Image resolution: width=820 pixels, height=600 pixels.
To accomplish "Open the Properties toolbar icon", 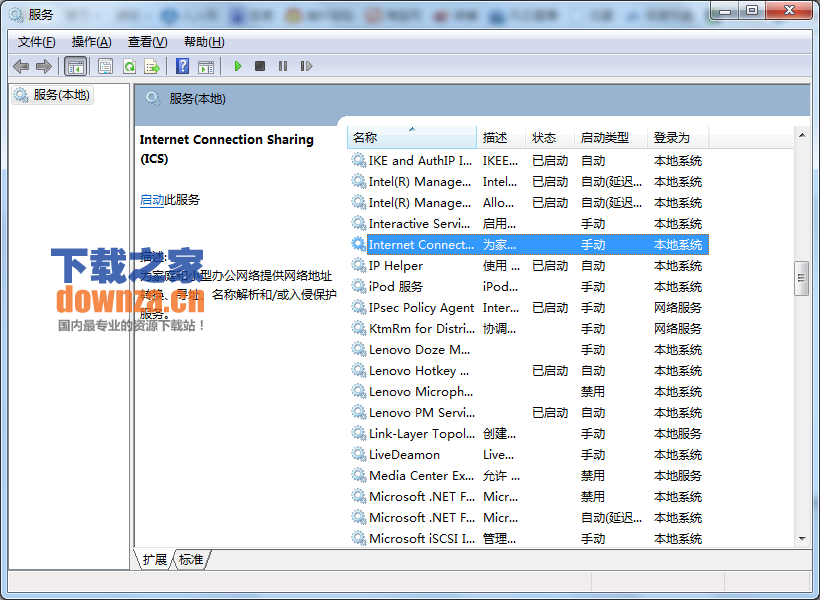I will click(x=106, y=66).
